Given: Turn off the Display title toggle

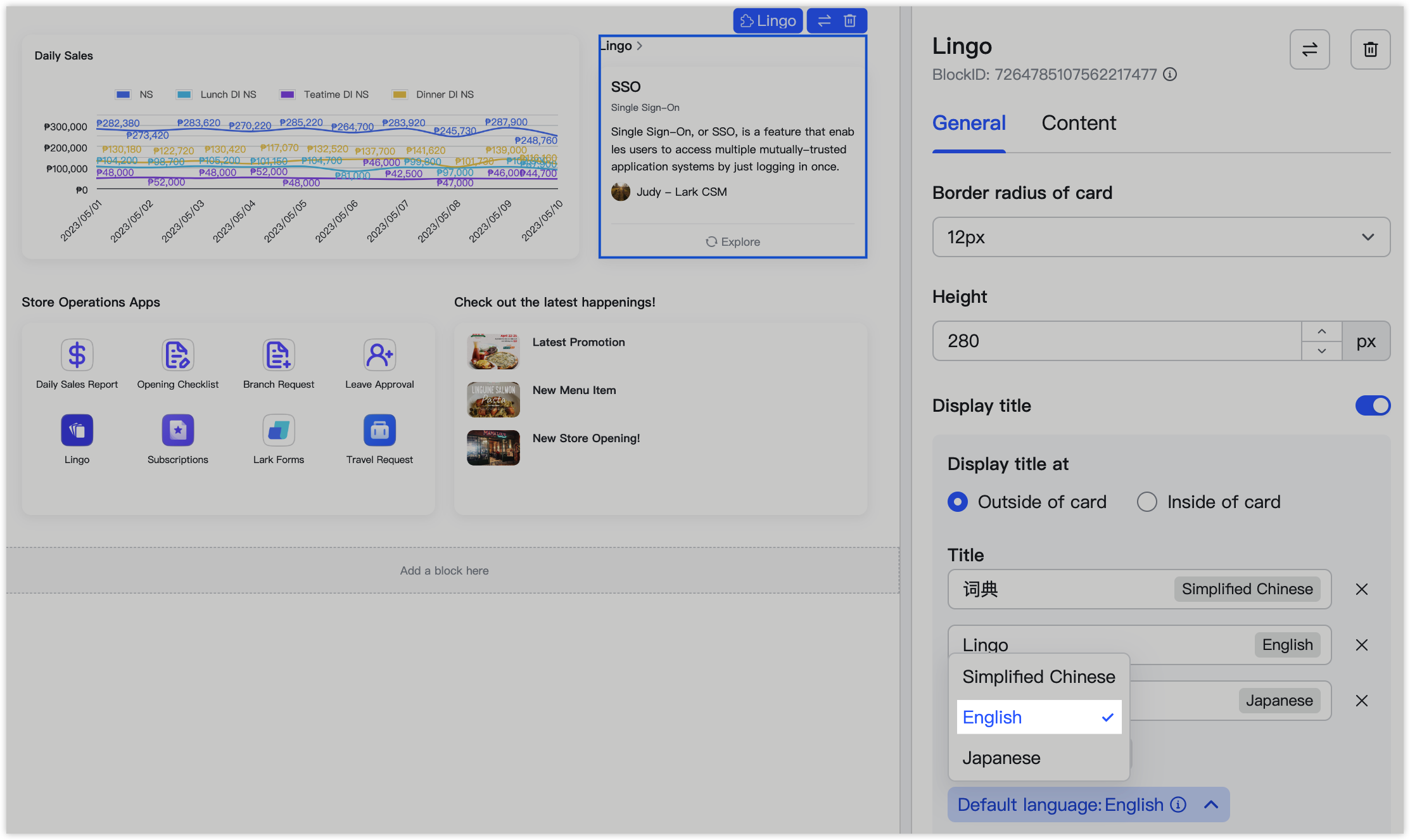Looking at the screenshot, I should coord(1372,405).
